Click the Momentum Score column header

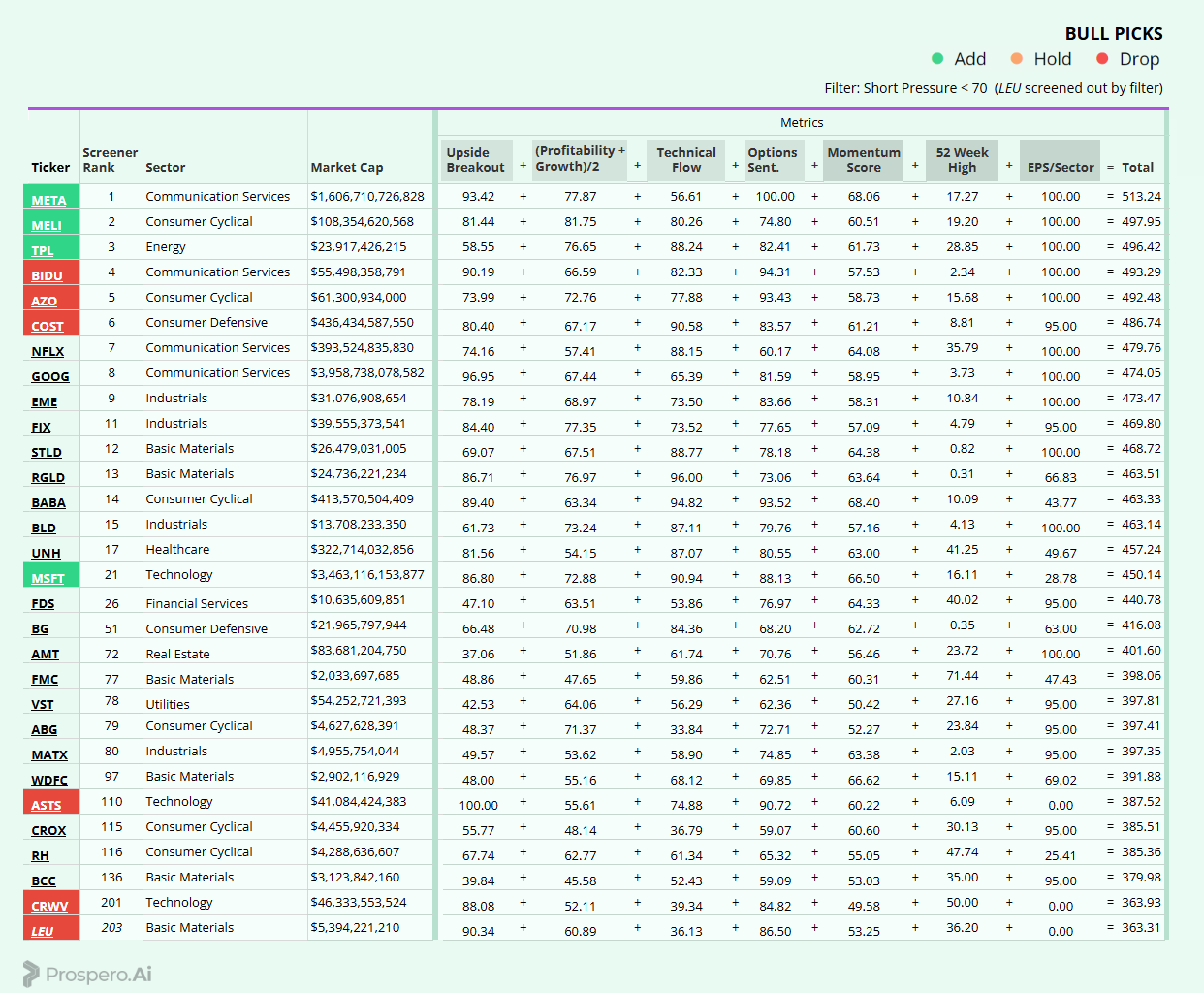tap(864, 160)
